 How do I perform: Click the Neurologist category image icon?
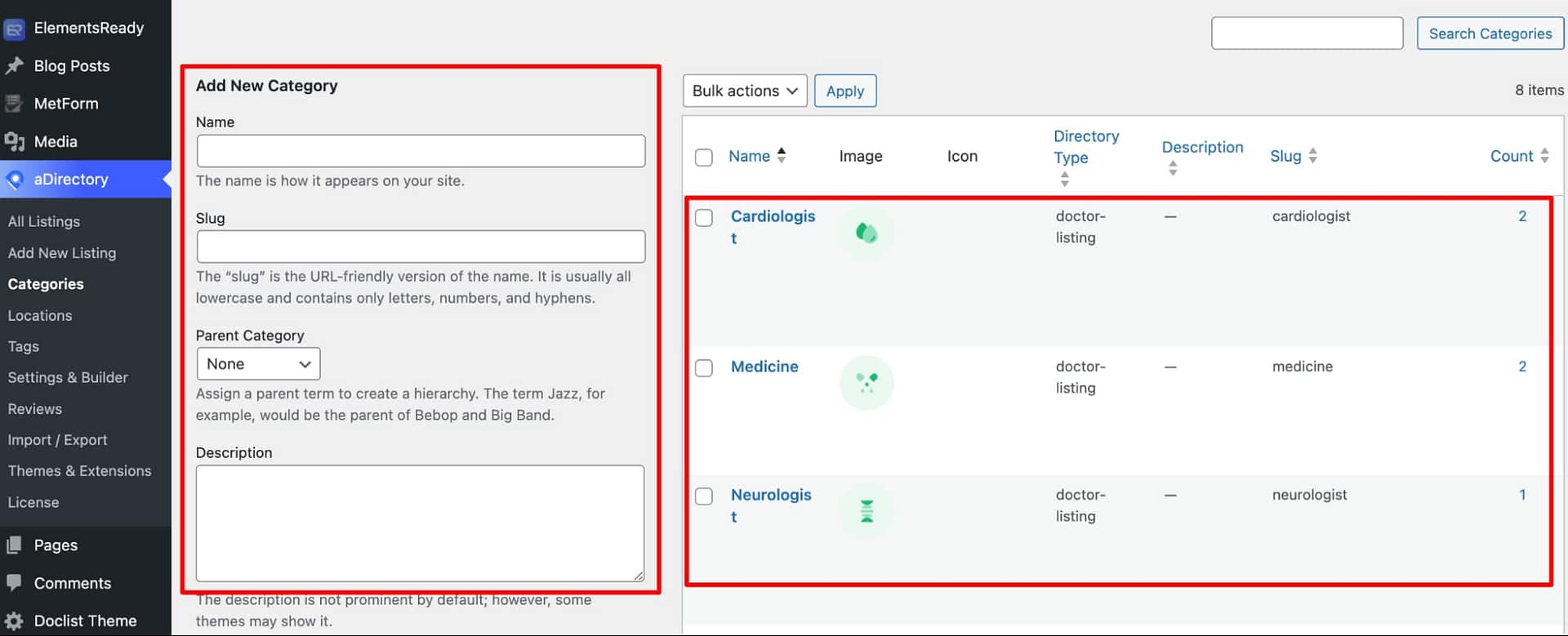(x=866, y=511)
